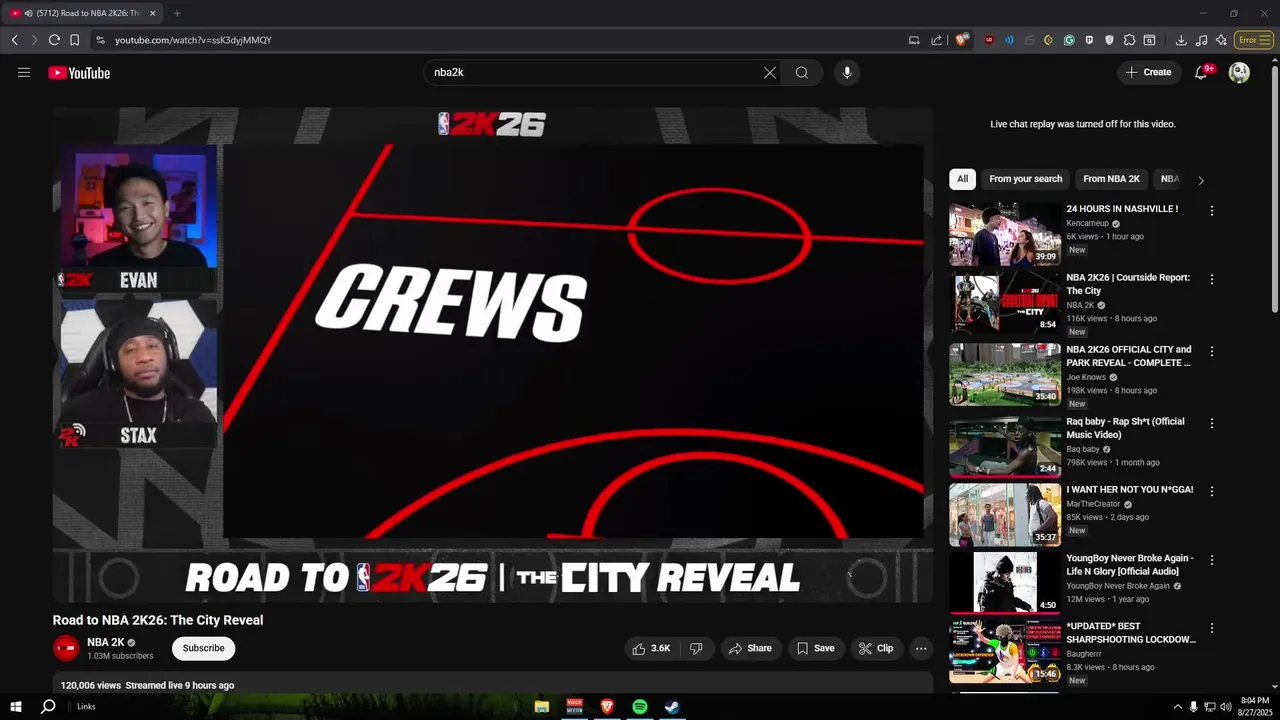Select the From your search chip
Image resolution: width=1280 pixels, height=720 pixels.
click(x=1026, y=179)
